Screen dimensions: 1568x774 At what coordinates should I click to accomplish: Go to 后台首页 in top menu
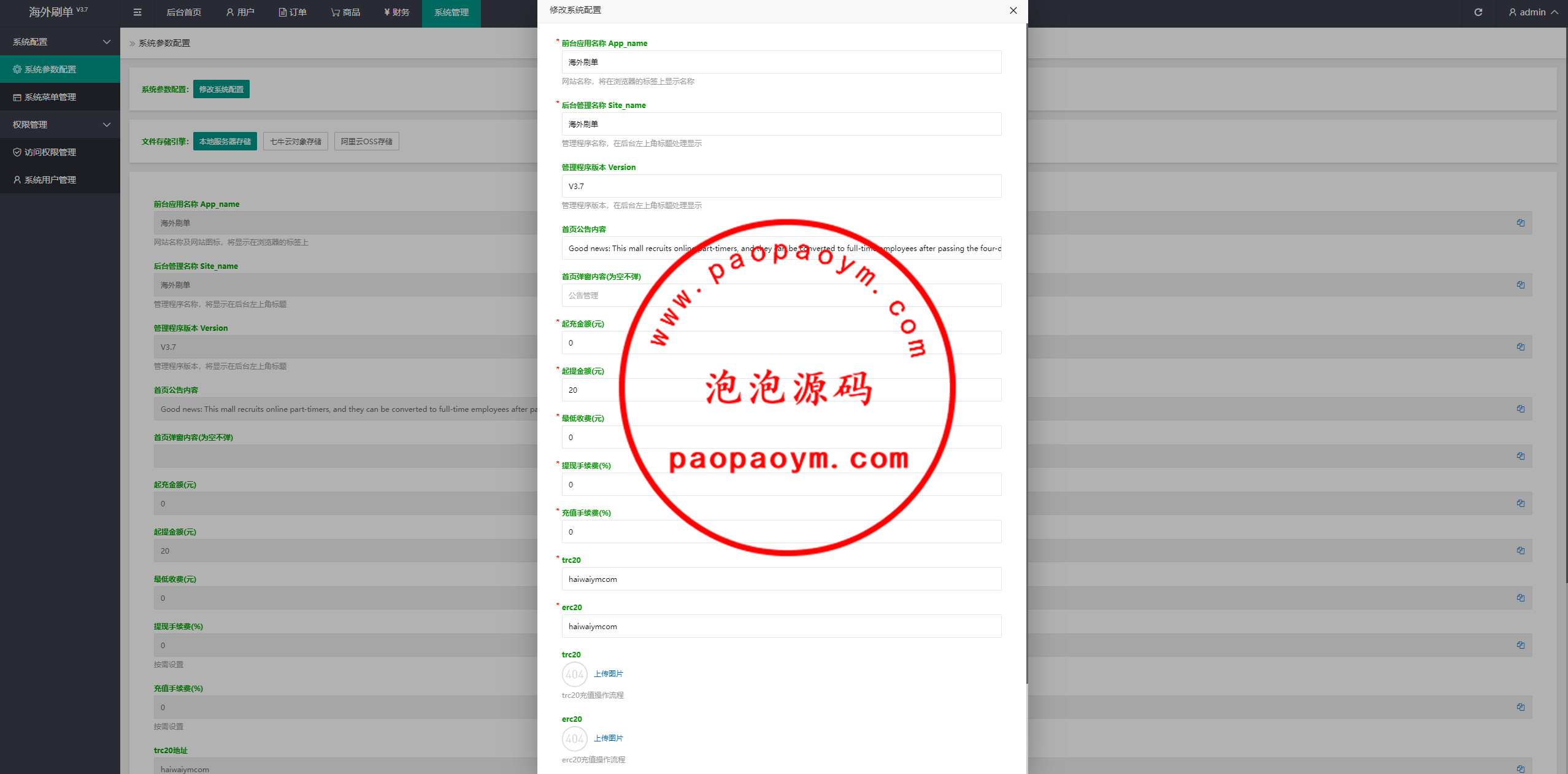click(x=183, y=12)
